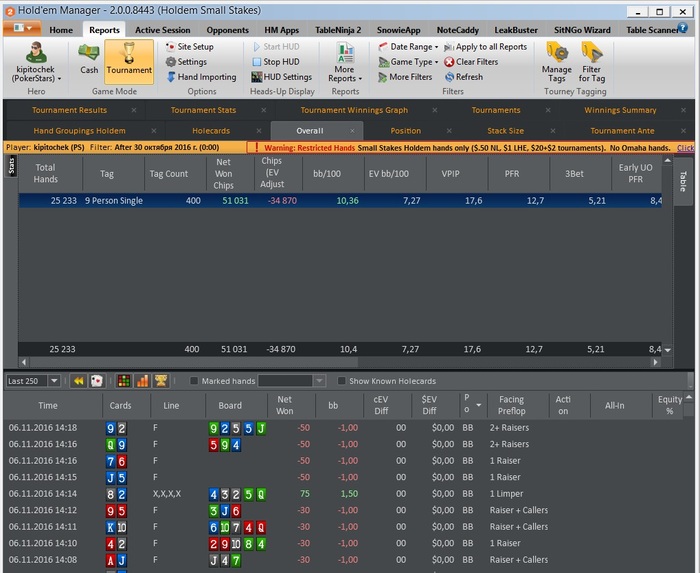Image resolution: width=700 pixels, height=573 pixels.
Task: Sort hands by Time column
Action: click(x=48, y=405)
